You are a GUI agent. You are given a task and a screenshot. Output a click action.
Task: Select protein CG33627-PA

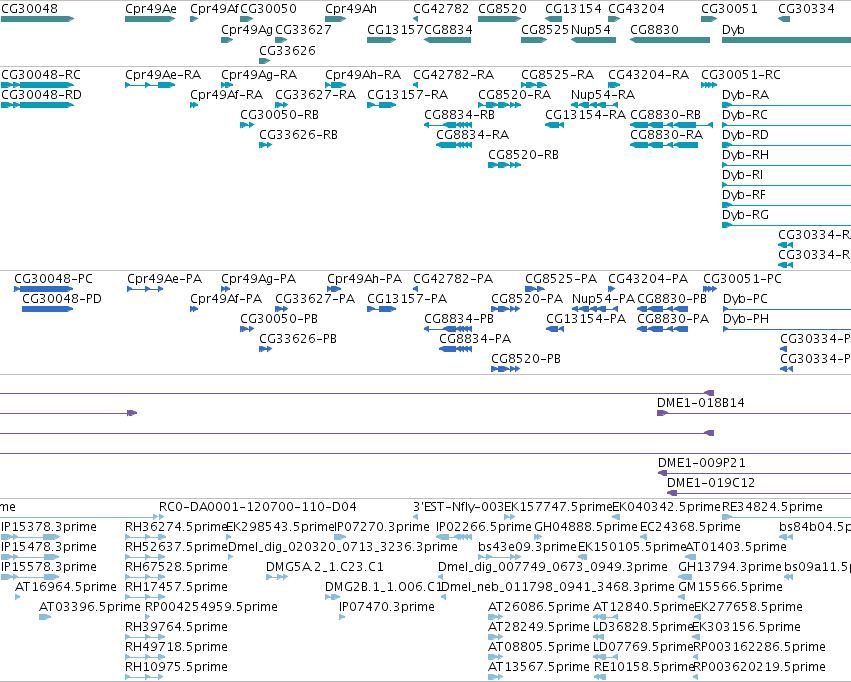pyautogui.click(x=315, y=299)
